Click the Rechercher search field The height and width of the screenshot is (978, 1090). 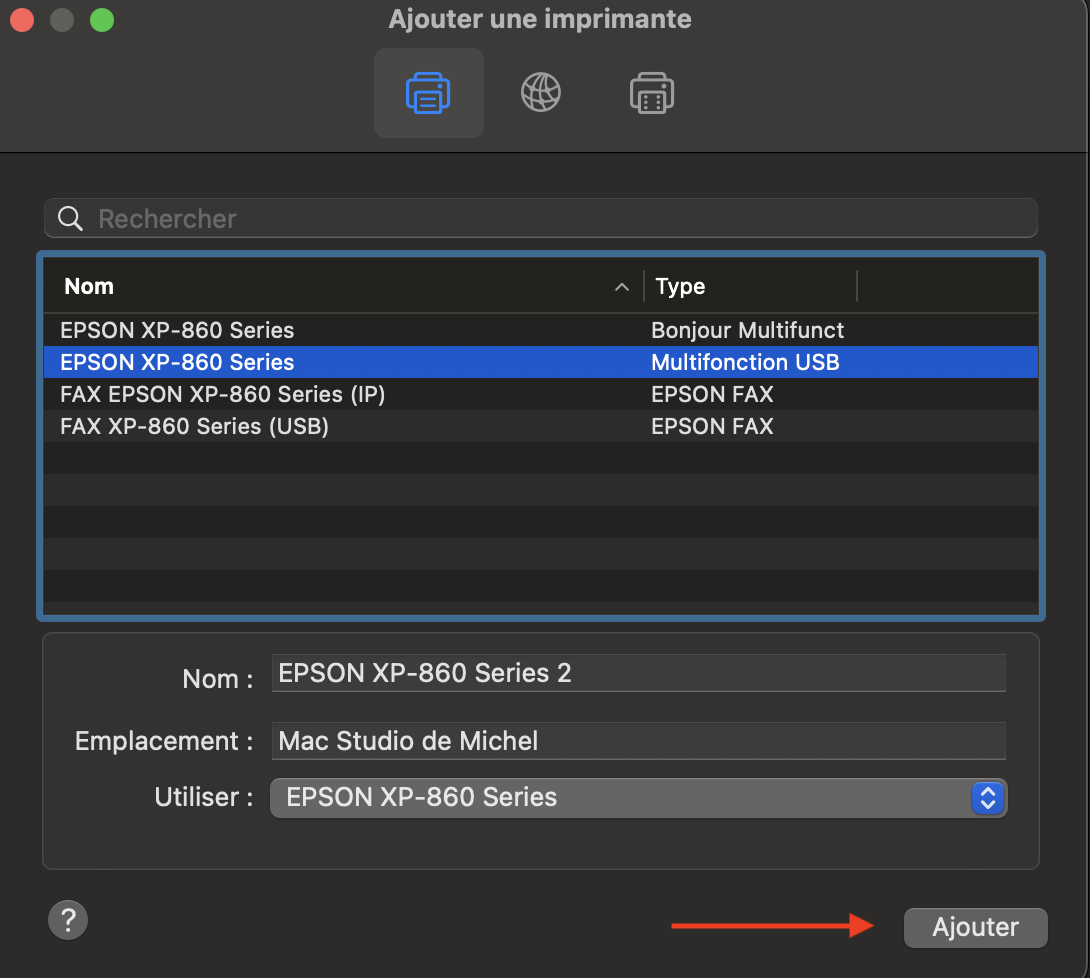560,219
